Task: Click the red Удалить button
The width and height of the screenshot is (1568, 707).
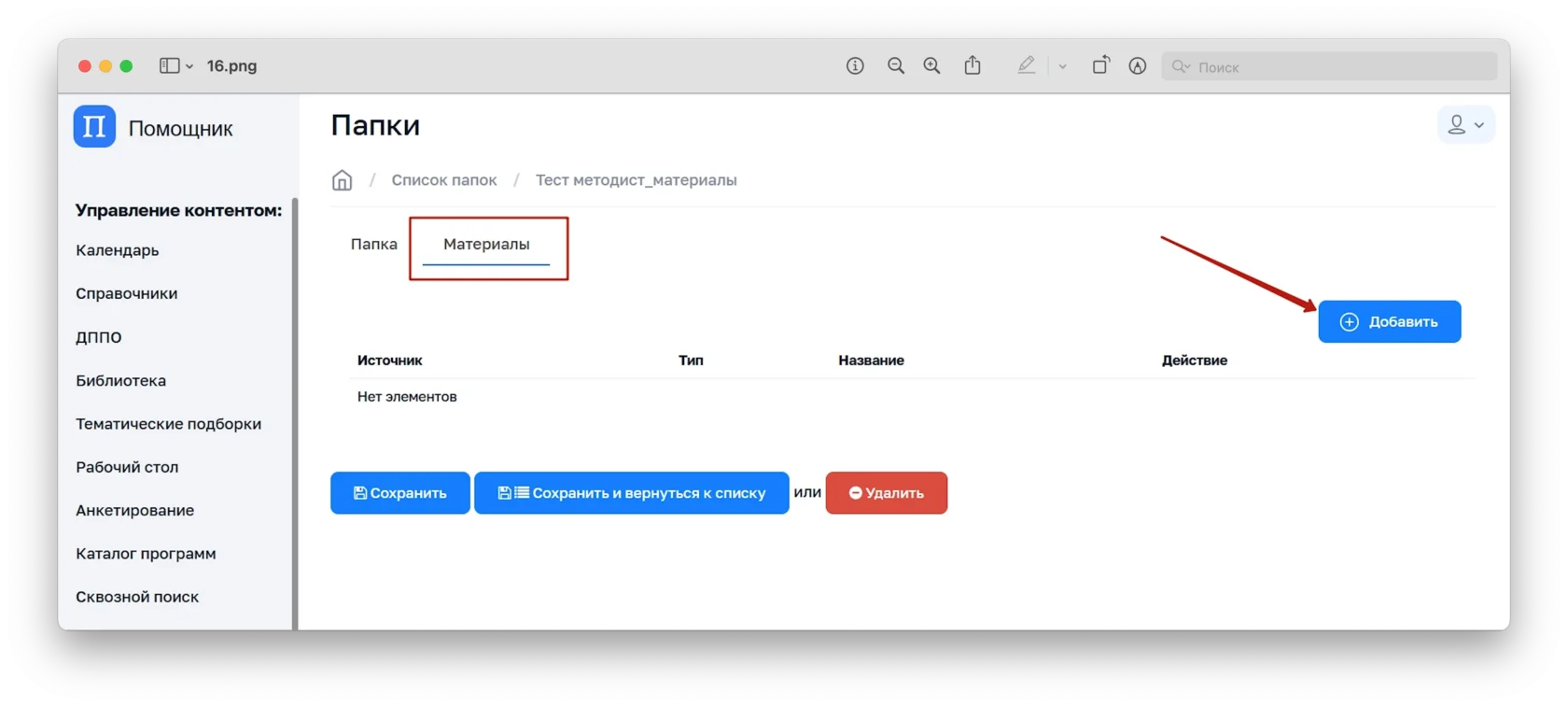Action: pyautogui.click(x=886, y=493)
